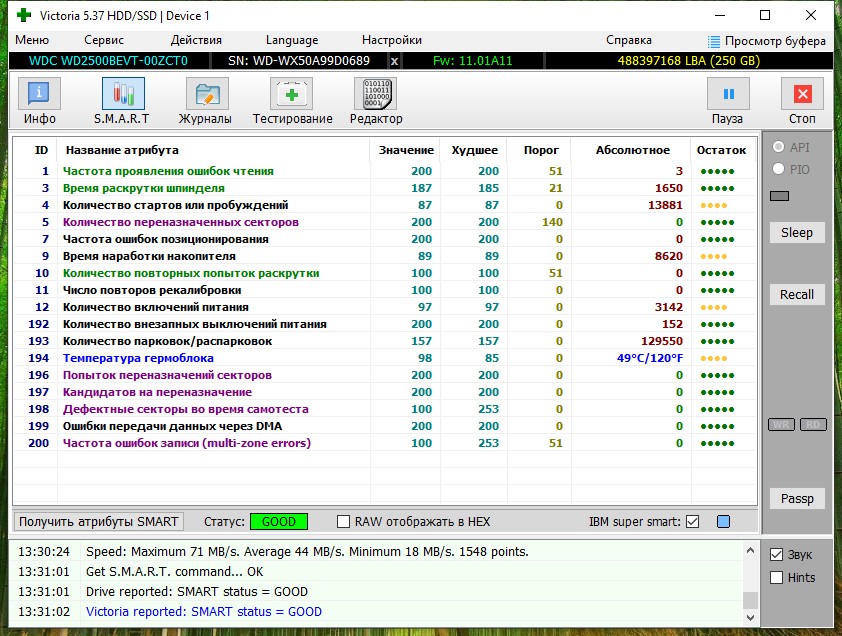Click the Victoria green cross title icon
Image resolution: width=842 pixels, height=636 pixels.
[24, 15]
